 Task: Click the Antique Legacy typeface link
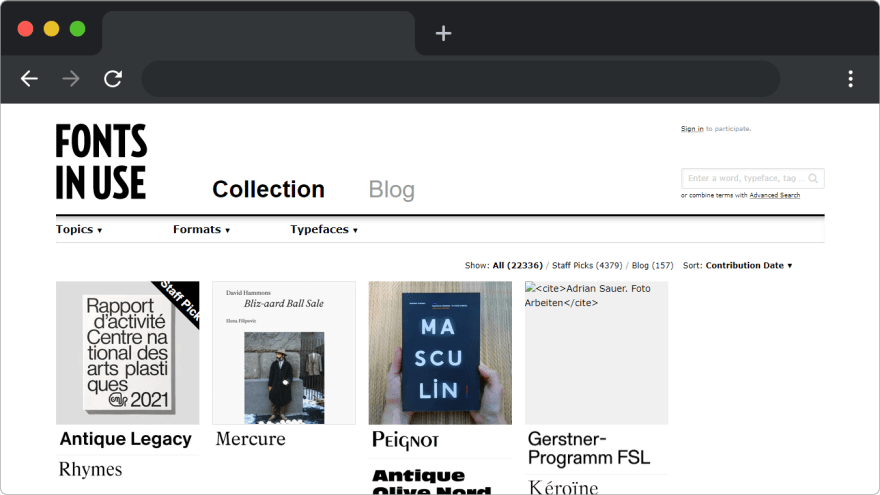[126, 439]
